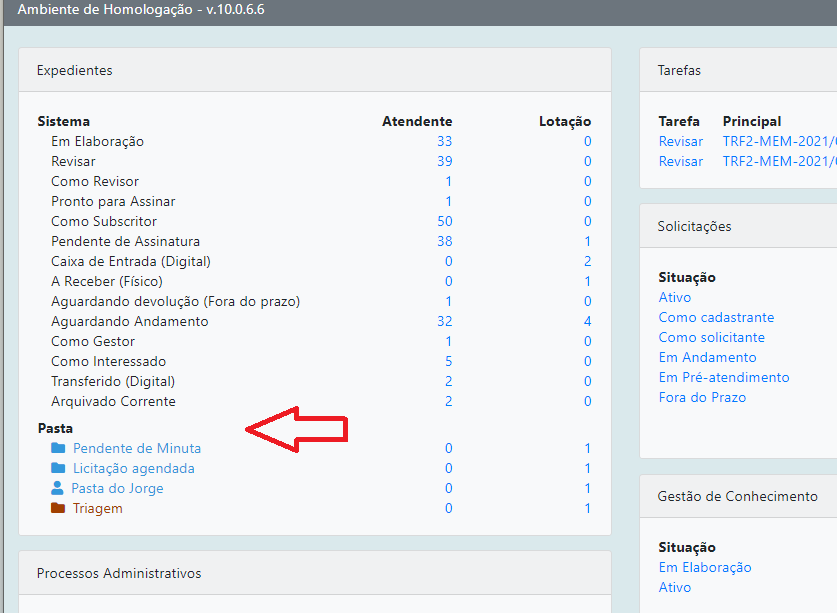Image resolution: width=837 pixels, height=613 pixels.
Task: Open the Pendente de Minuta folder link
Action: point(136,448)
